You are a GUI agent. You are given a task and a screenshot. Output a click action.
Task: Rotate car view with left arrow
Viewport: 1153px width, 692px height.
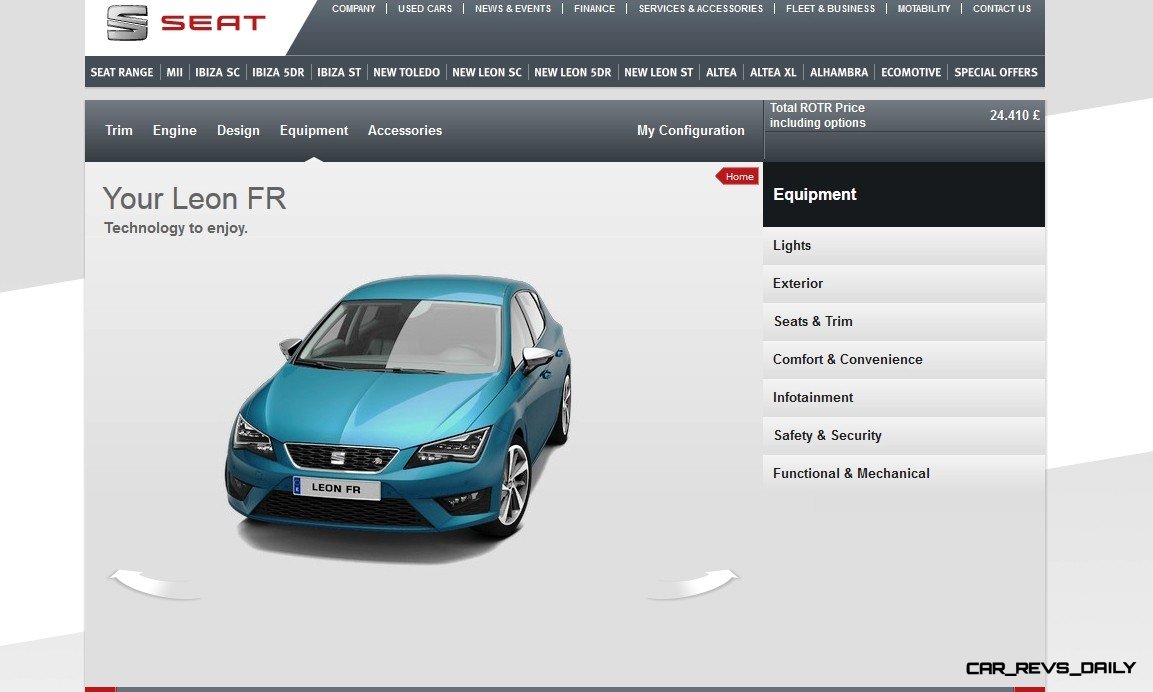click(155, 584)
